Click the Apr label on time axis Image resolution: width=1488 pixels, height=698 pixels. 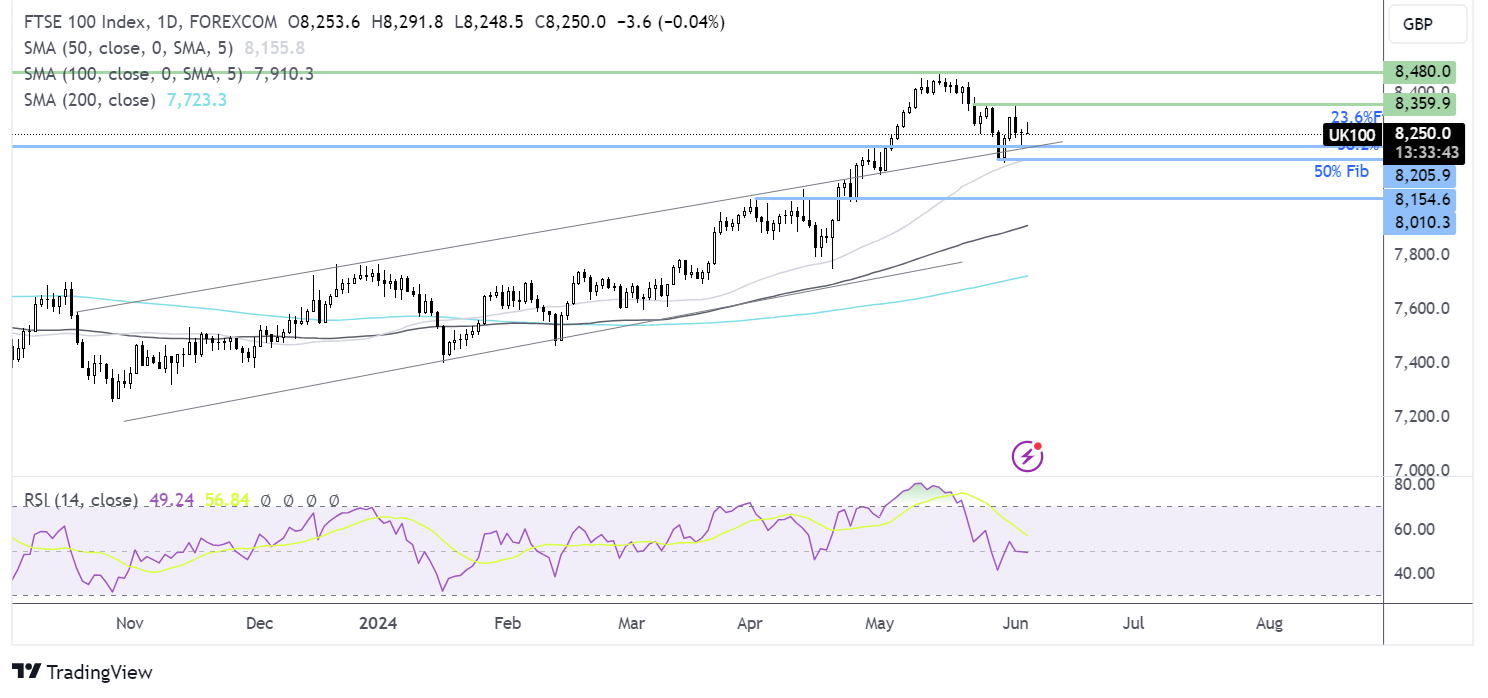pyautogui.click(x=749, y=624)
